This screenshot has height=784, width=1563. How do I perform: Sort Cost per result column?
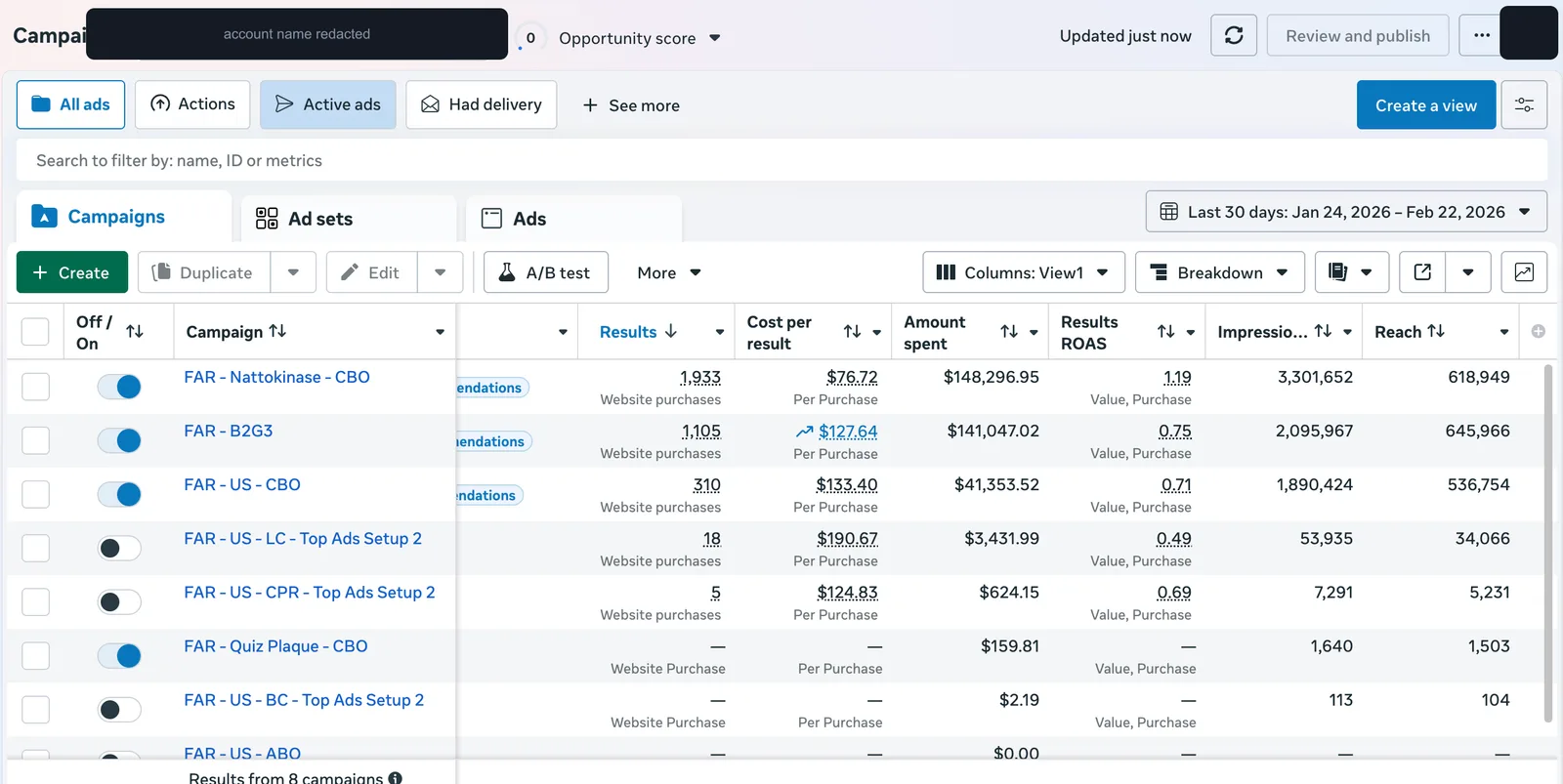click(852, 332)
